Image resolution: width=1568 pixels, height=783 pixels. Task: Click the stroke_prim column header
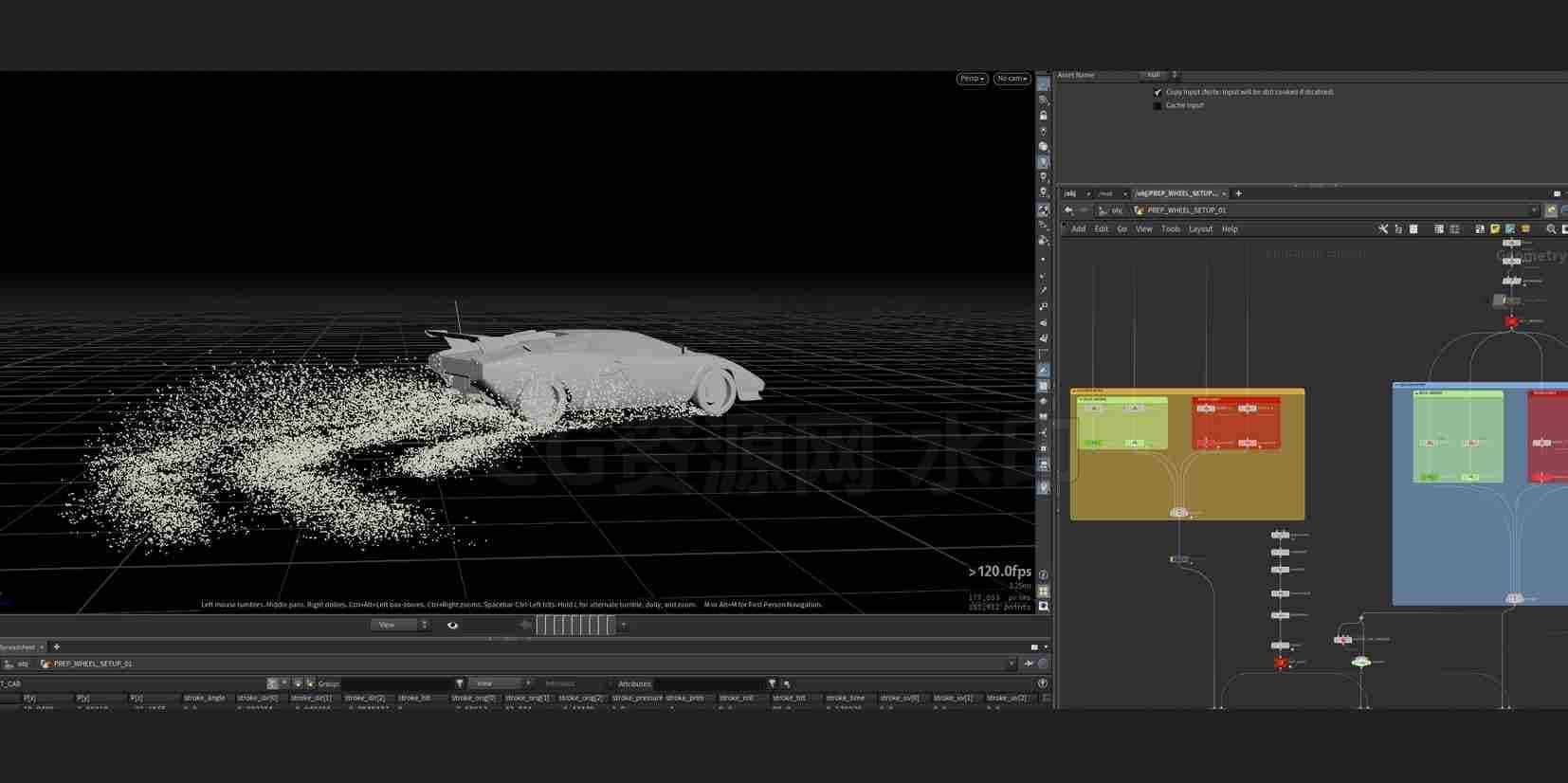click(x=684, y=698)
